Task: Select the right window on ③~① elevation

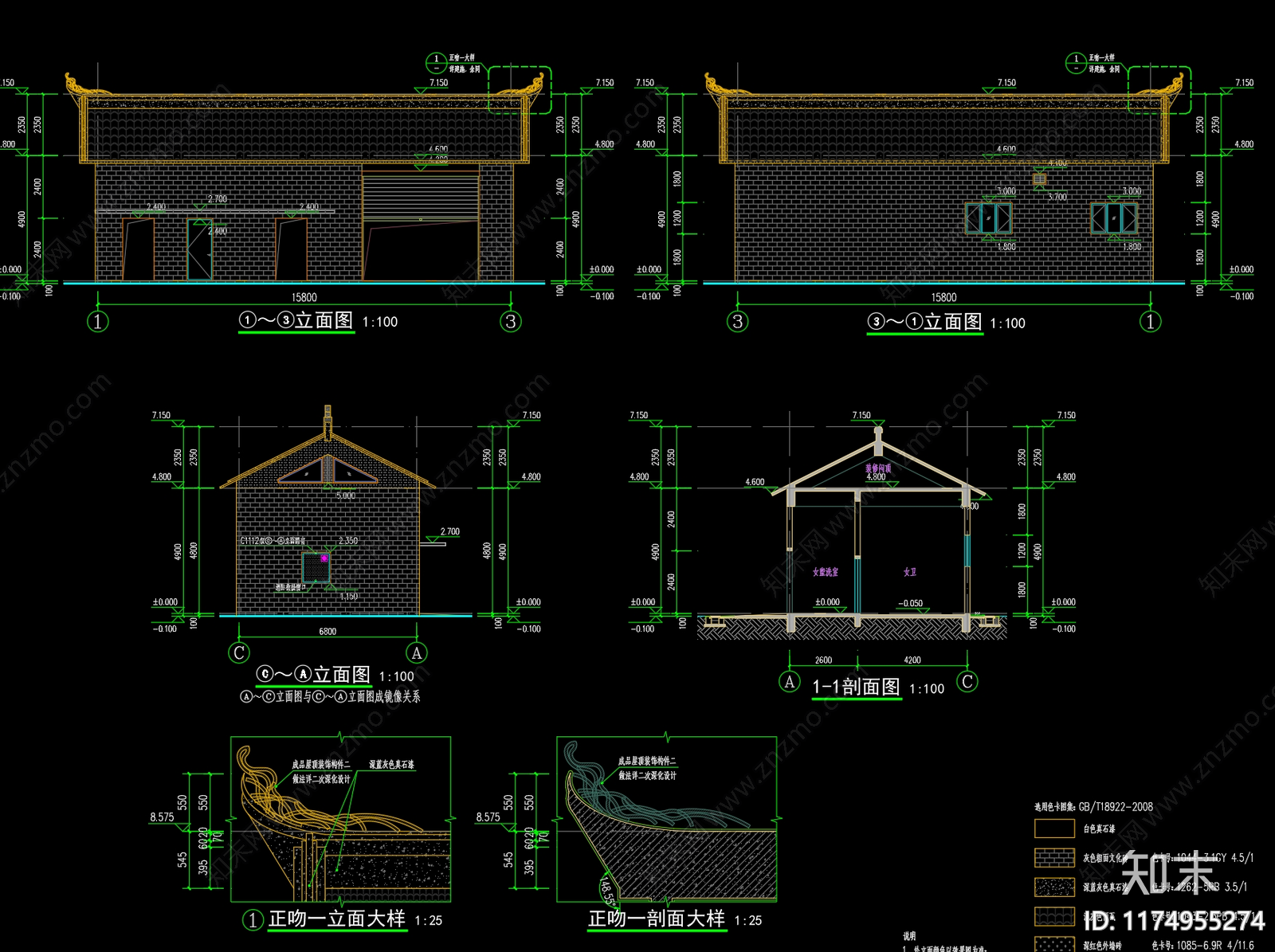Action: pos(1114,218)
